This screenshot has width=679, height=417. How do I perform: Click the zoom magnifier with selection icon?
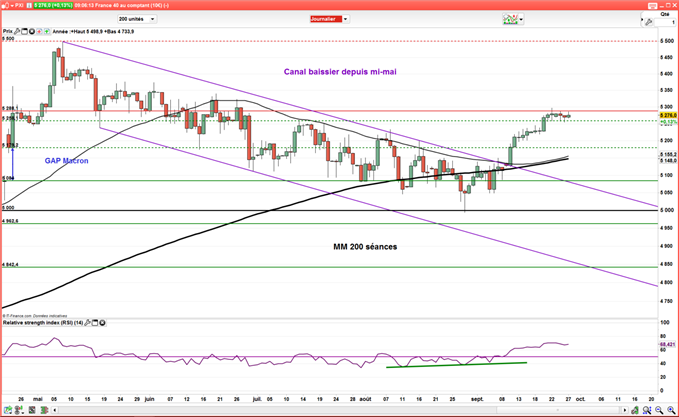tap(647, 410)
